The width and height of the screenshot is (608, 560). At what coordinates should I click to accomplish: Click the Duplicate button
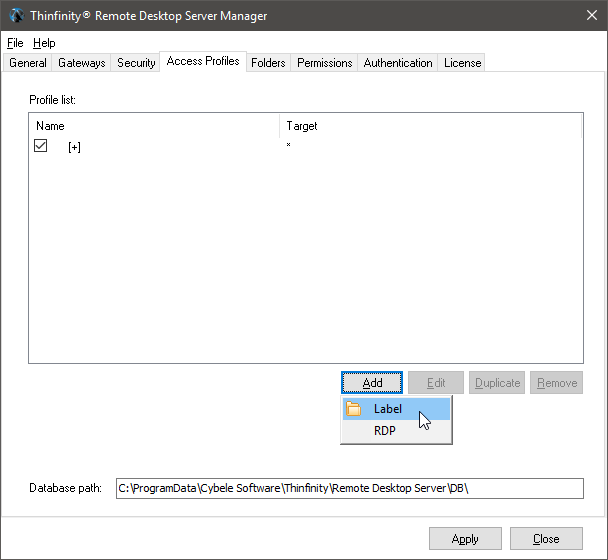coord(497,383)
